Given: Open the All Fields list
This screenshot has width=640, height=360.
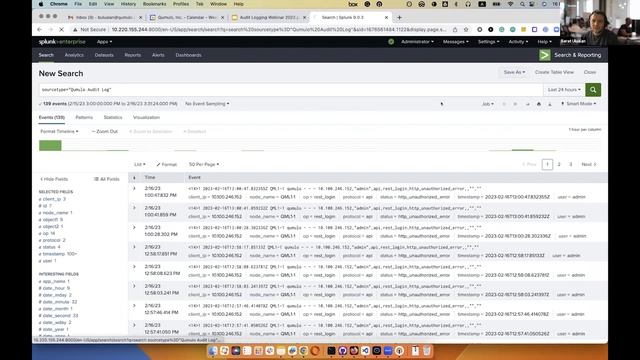Looking at the screenshot, I should 107,179.
